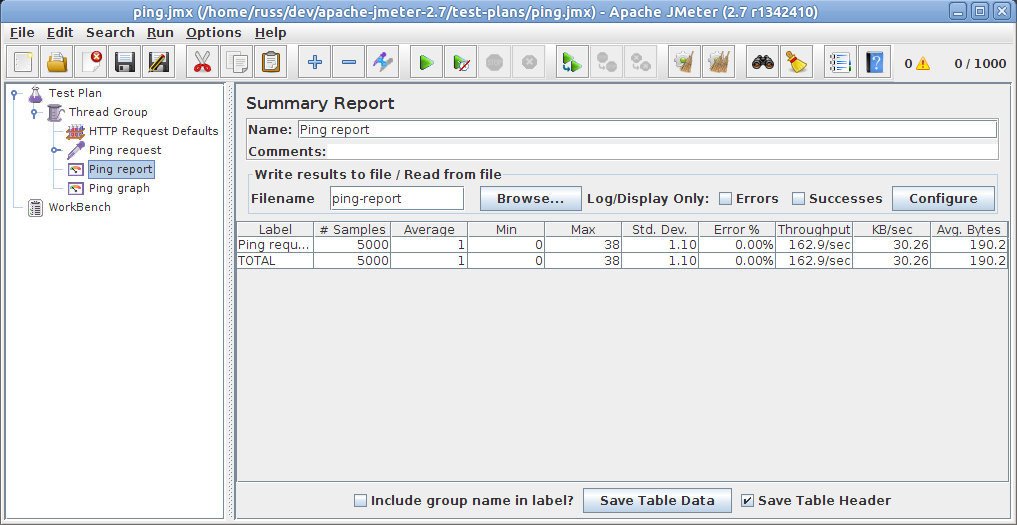
Task: Select Test Plan in the tree
Action: (x=75, y=93)
